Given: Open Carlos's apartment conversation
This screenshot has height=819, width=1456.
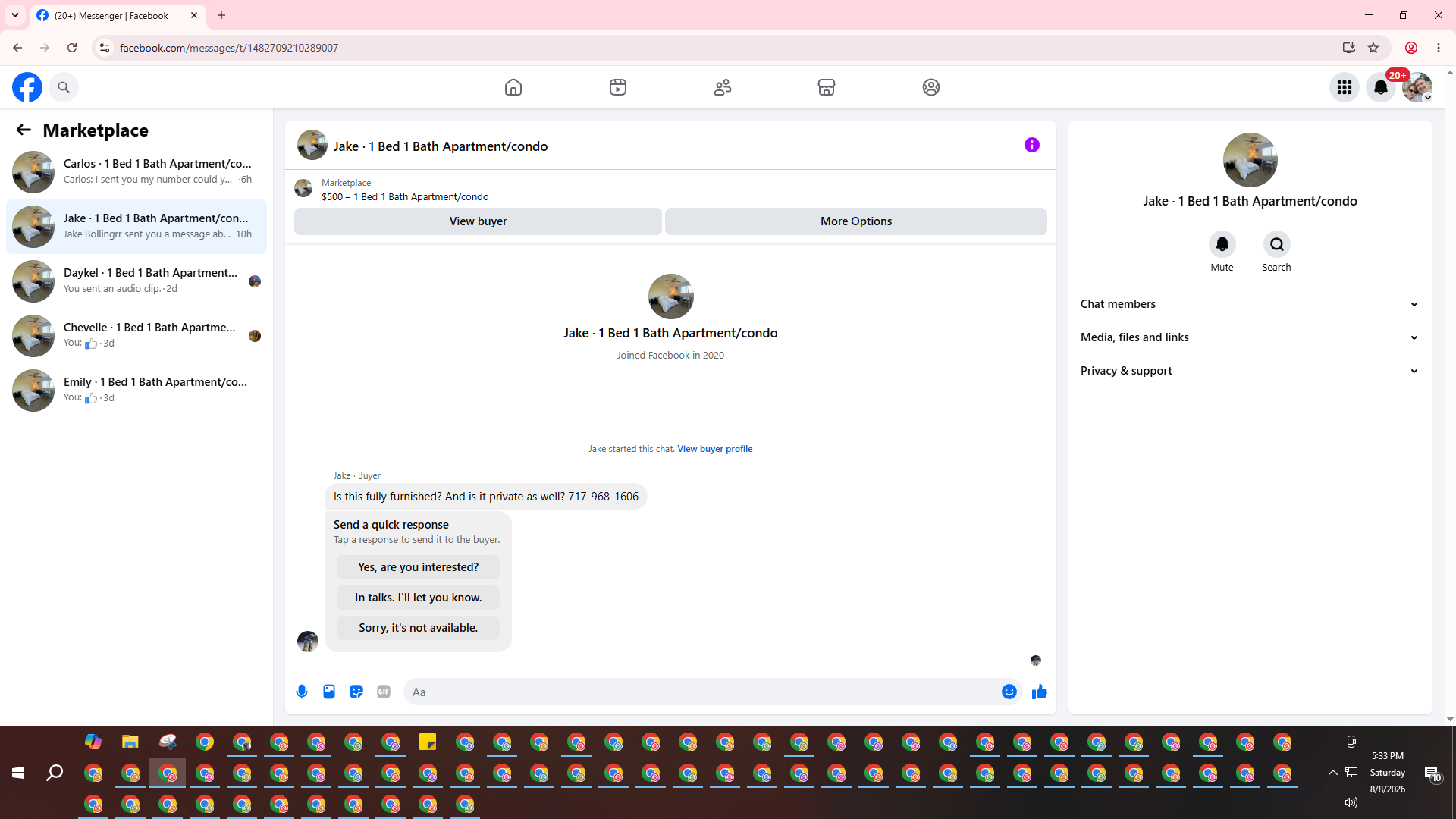Looking at the screenshot, I should (x=136, y=172).
